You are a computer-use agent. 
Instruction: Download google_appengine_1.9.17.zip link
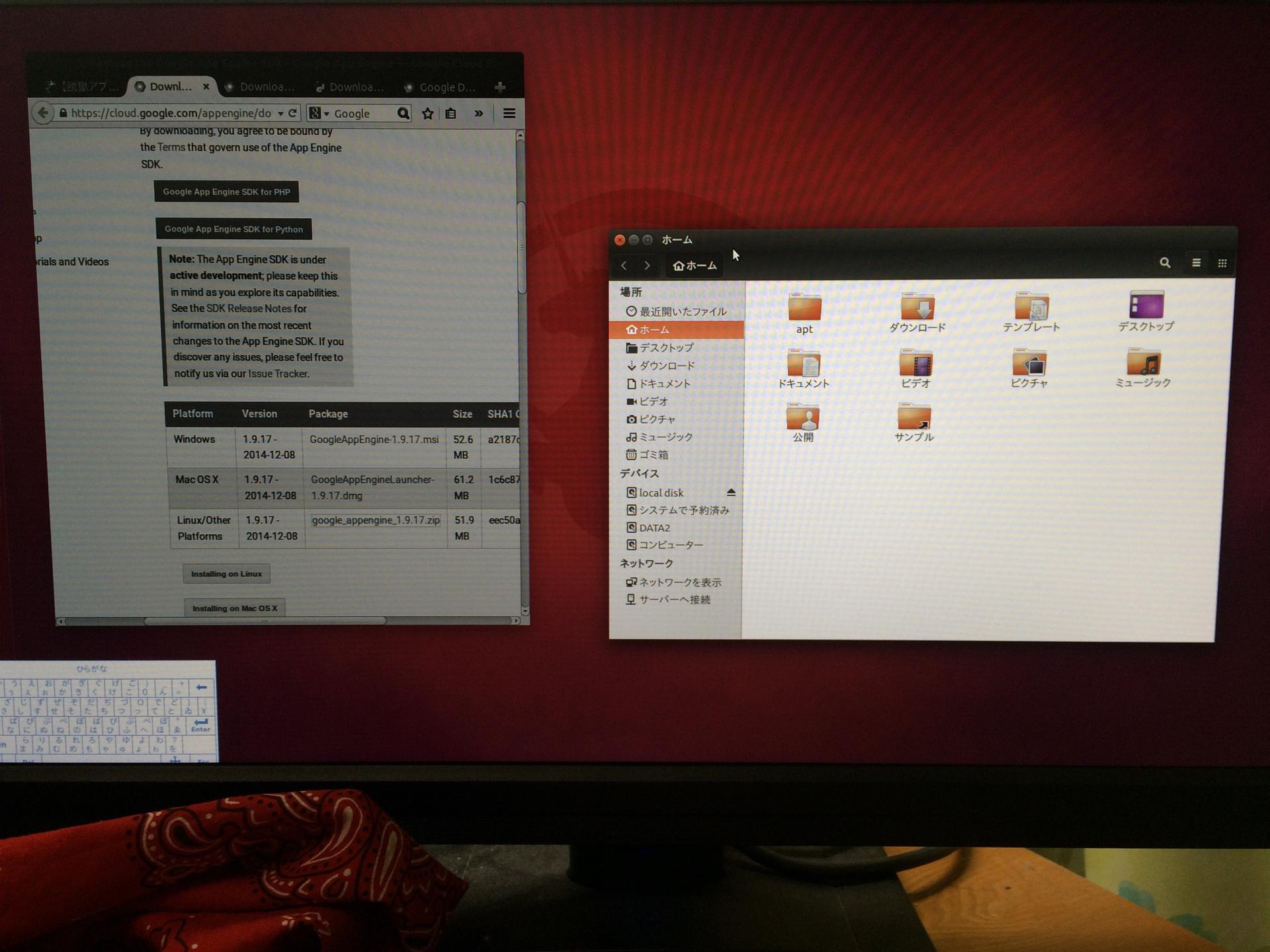376,520
